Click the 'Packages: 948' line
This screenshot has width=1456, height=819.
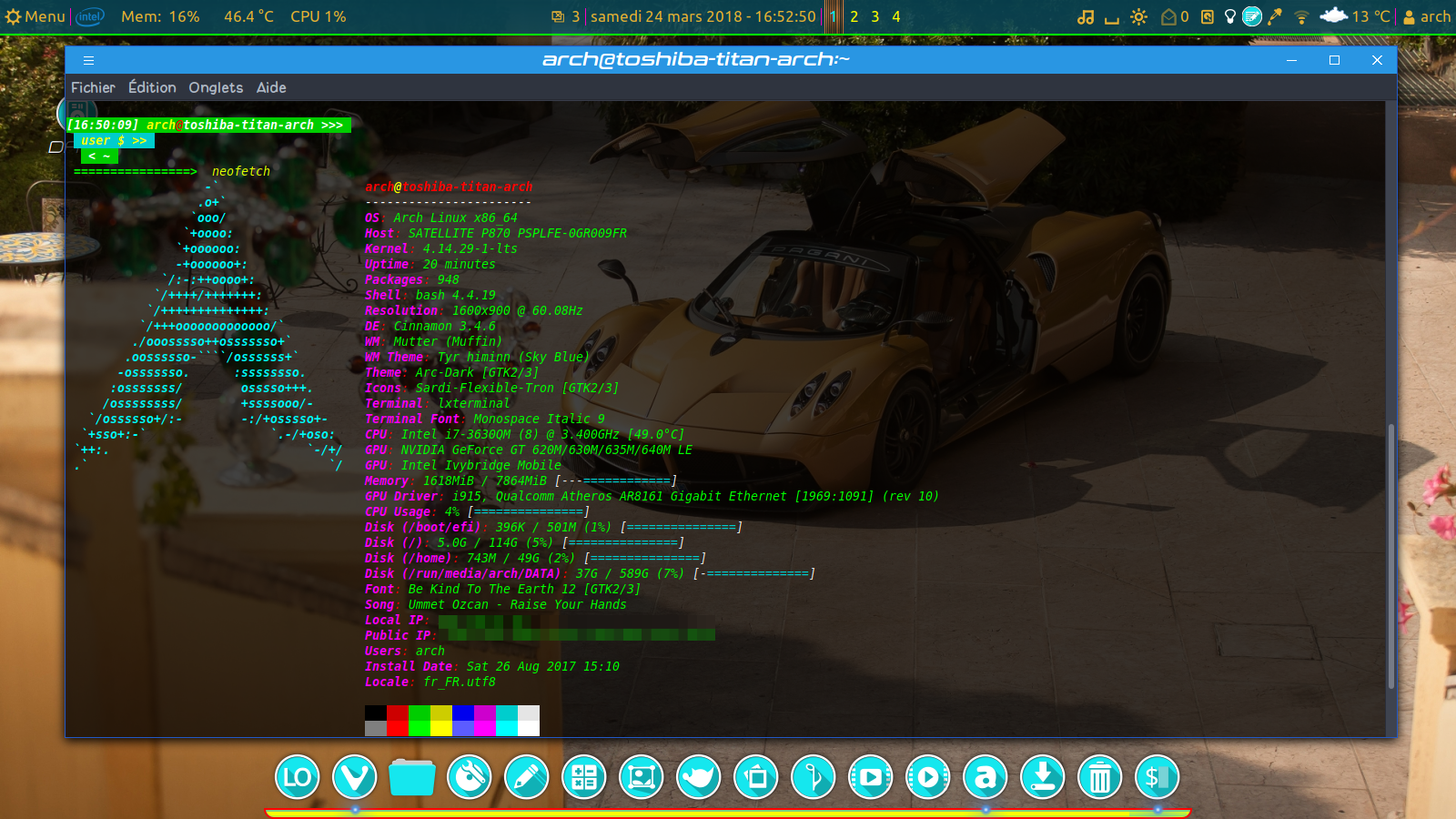[412, 279]
